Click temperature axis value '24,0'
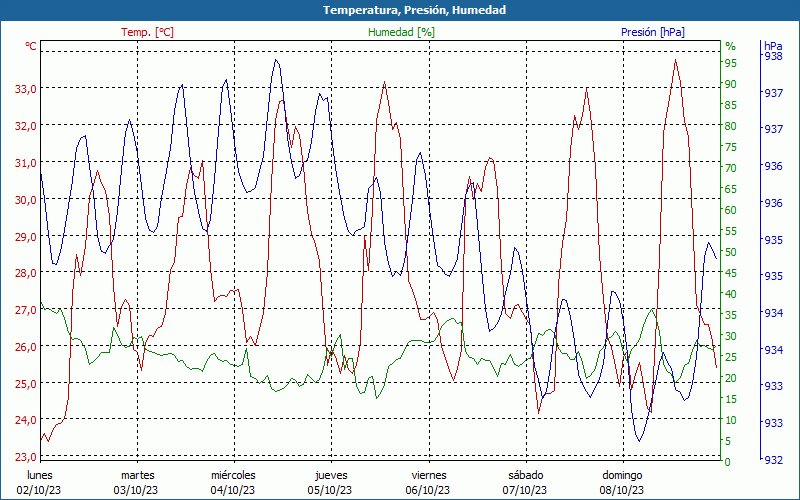The width and height of the screenshot is (800, 500). pyautogui.click(x=26, y=420)
